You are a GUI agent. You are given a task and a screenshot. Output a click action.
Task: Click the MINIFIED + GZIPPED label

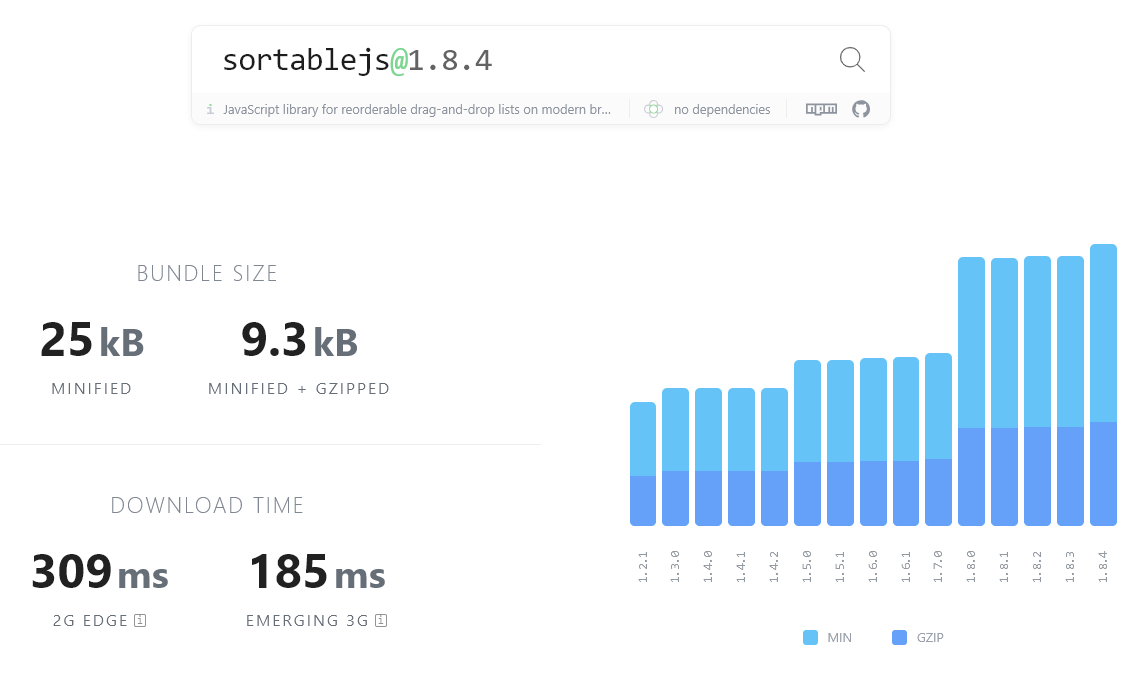pos(299,389)
